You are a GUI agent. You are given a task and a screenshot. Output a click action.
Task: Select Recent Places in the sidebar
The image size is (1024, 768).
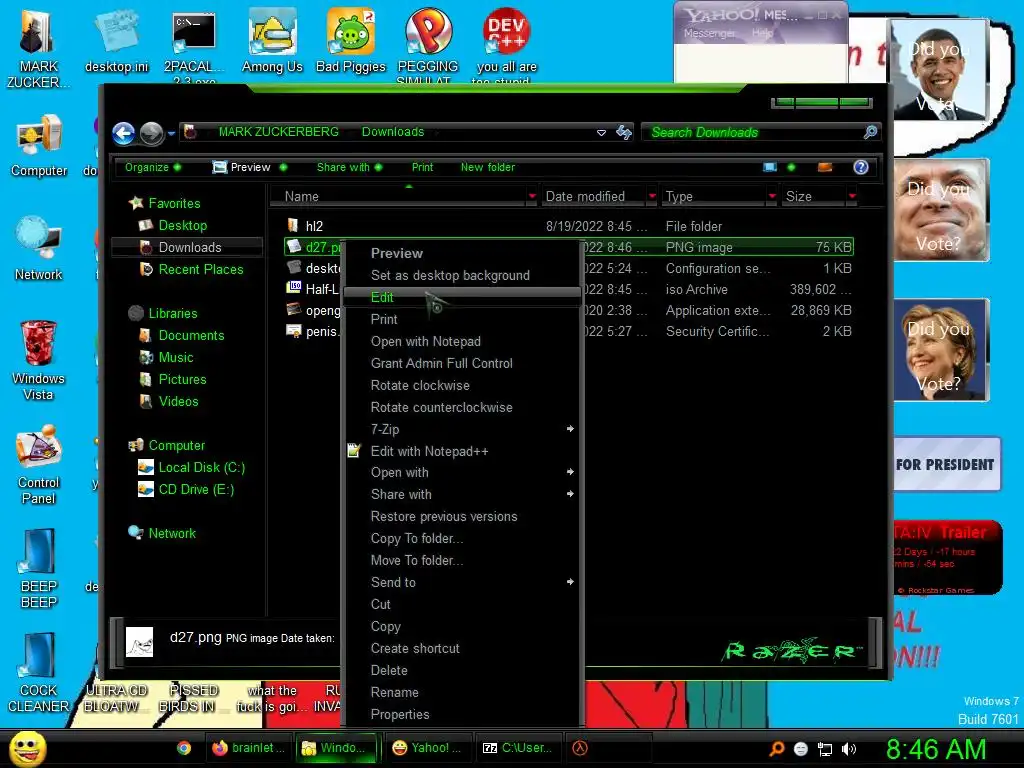tap(200, 269)
